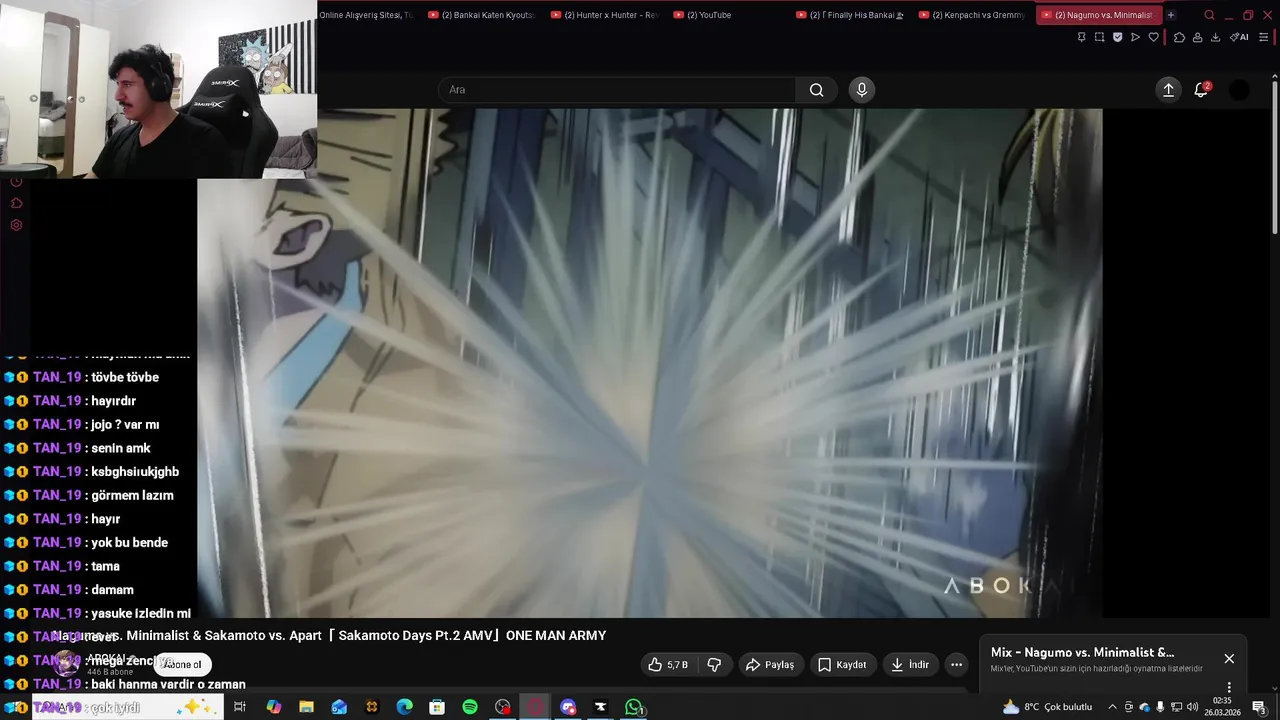This screenshot has height=720, width=1280.
Task: Open the volume speaker tray icon
Action: [1192, 707]
